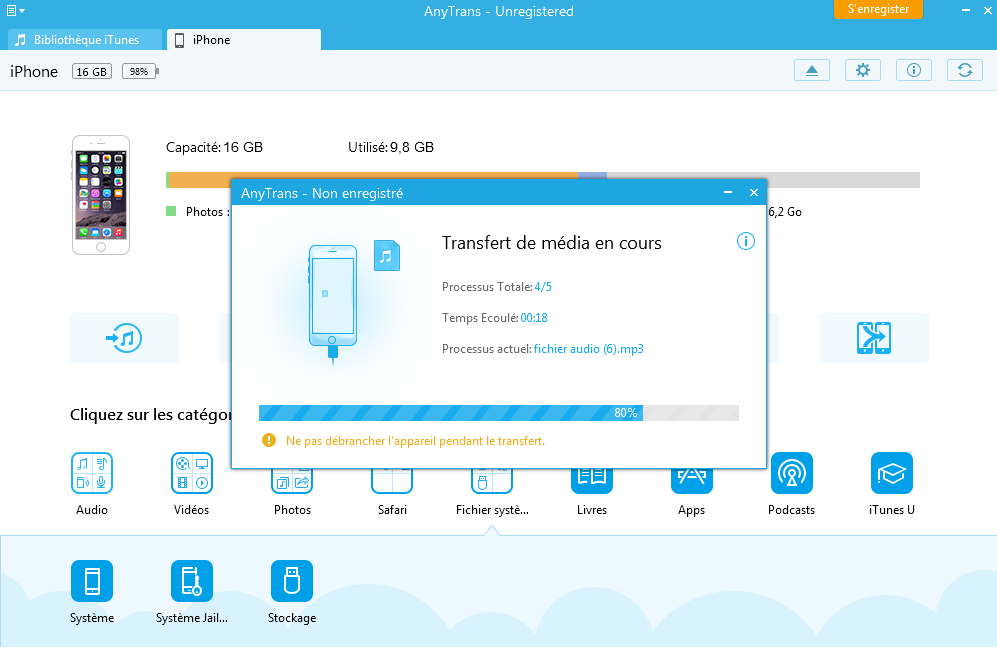The height and width of the screenshot is (648, 997).
Task: Click the warning icon in transfer dialog
Action: tap(269, 440)
